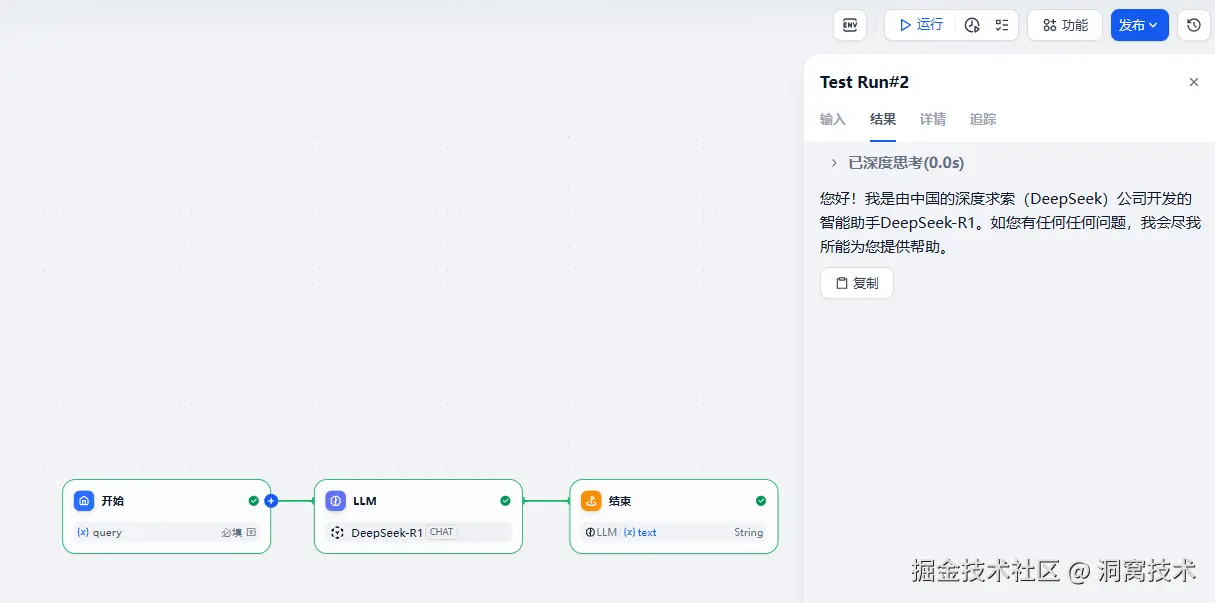The height and width of the screenshot is (603, 1215).
Task: Click the Test Run#2 title
Action: coord(864,82)
